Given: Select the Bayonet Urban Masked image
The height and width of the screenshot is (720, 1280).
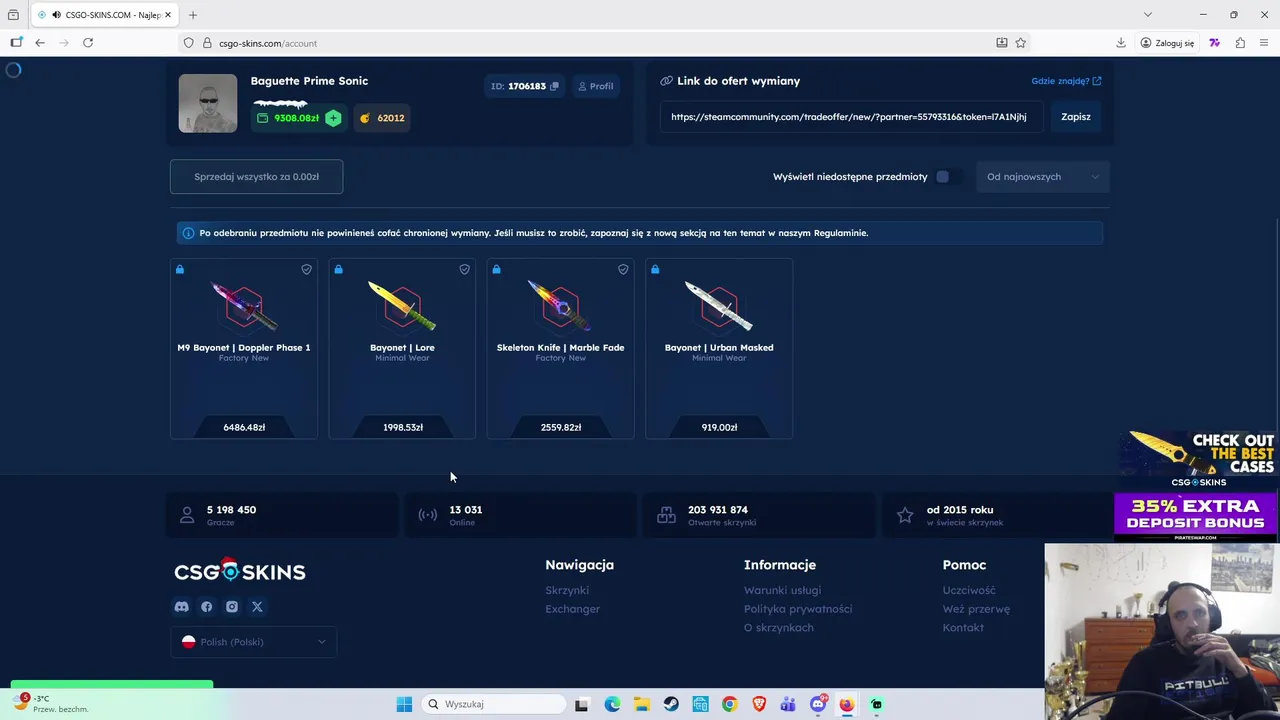Looking at the screenshot, I should (719, 306).
